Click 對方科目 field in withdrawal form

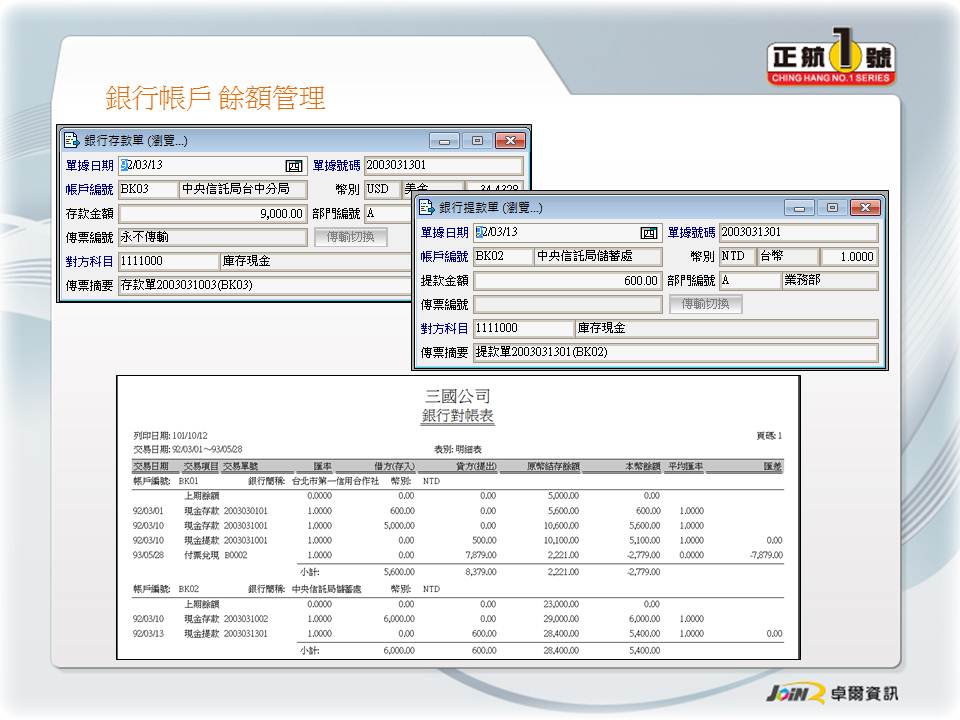(x=523, y=329)
